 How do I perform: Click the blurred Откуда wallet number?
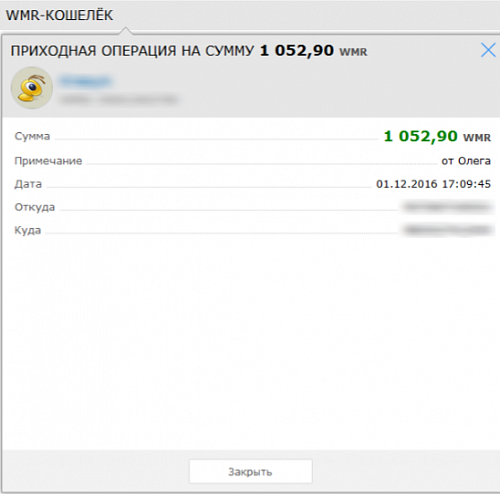(447, 207)
